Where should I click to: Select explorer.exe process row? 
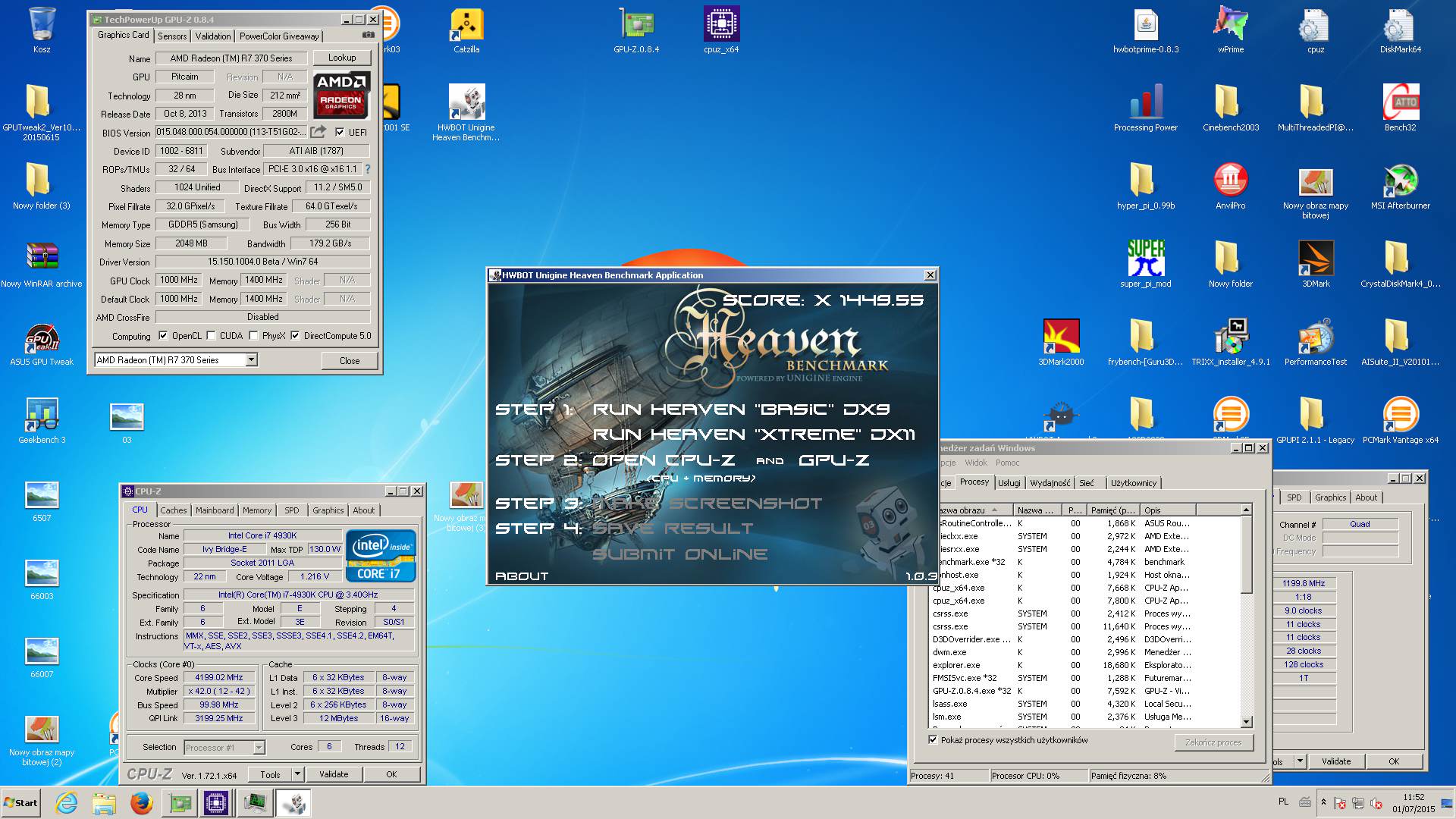tap(1086, 665)
